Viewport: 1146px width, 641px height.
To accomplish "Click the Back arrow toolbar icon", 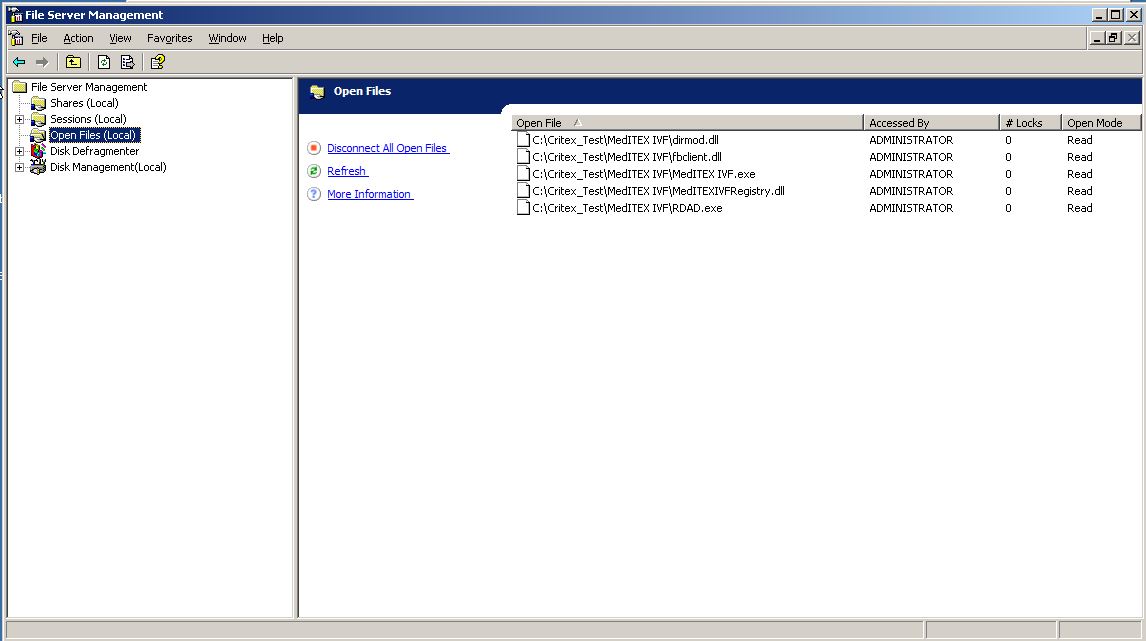I will tap(20, 62).
